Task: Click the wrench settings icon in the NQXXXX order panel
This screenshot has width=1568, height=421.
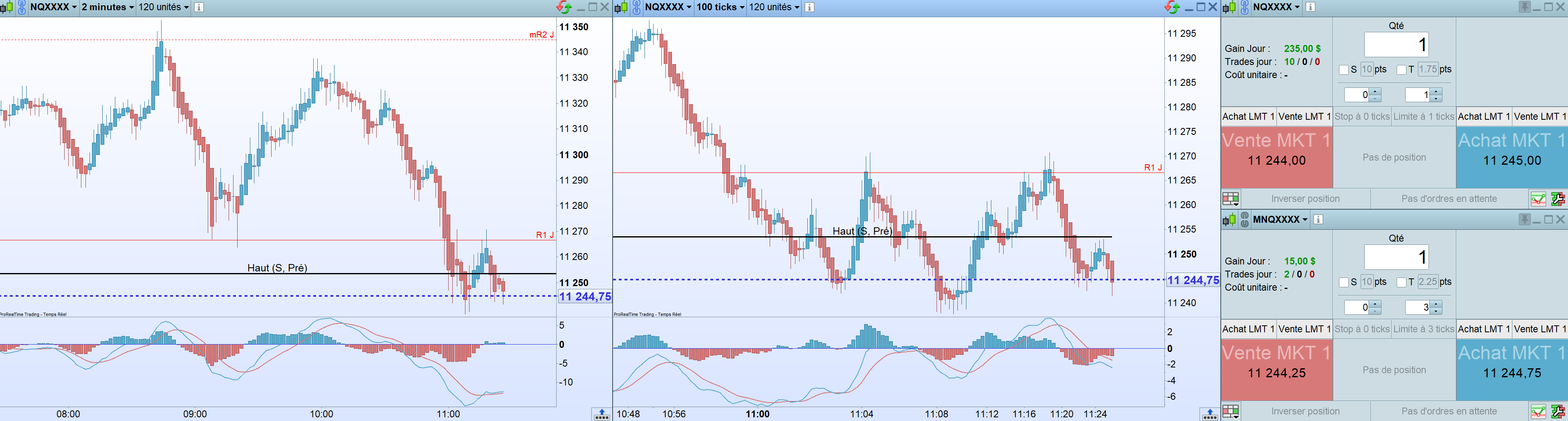Action: pyautogui.click(x=1558, y=199)
